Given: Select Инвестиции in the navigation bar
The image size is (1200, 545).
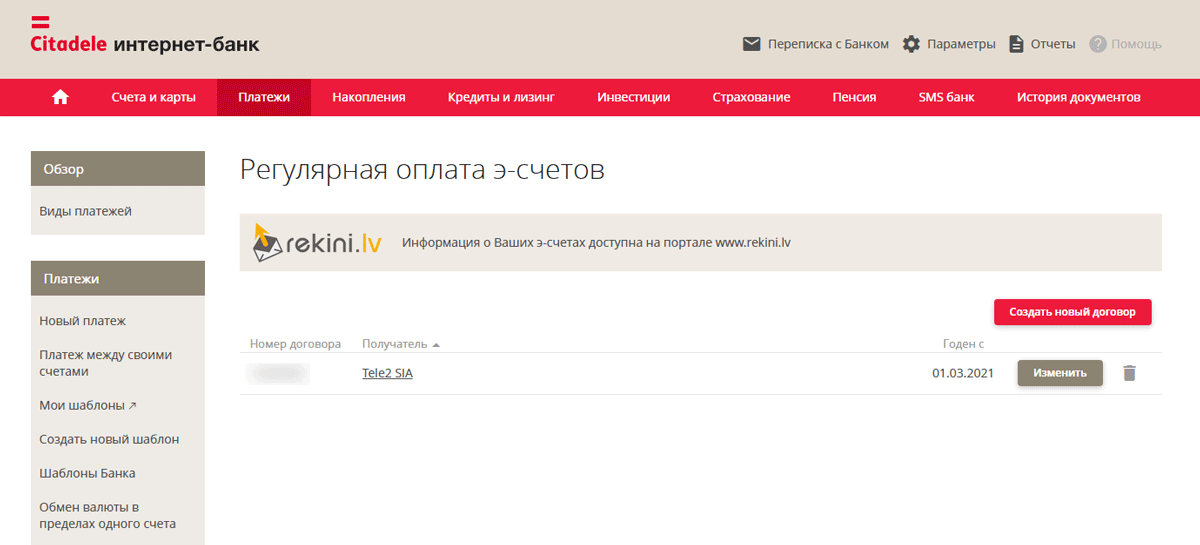Looking at the screenshot, I should point(633,97).
